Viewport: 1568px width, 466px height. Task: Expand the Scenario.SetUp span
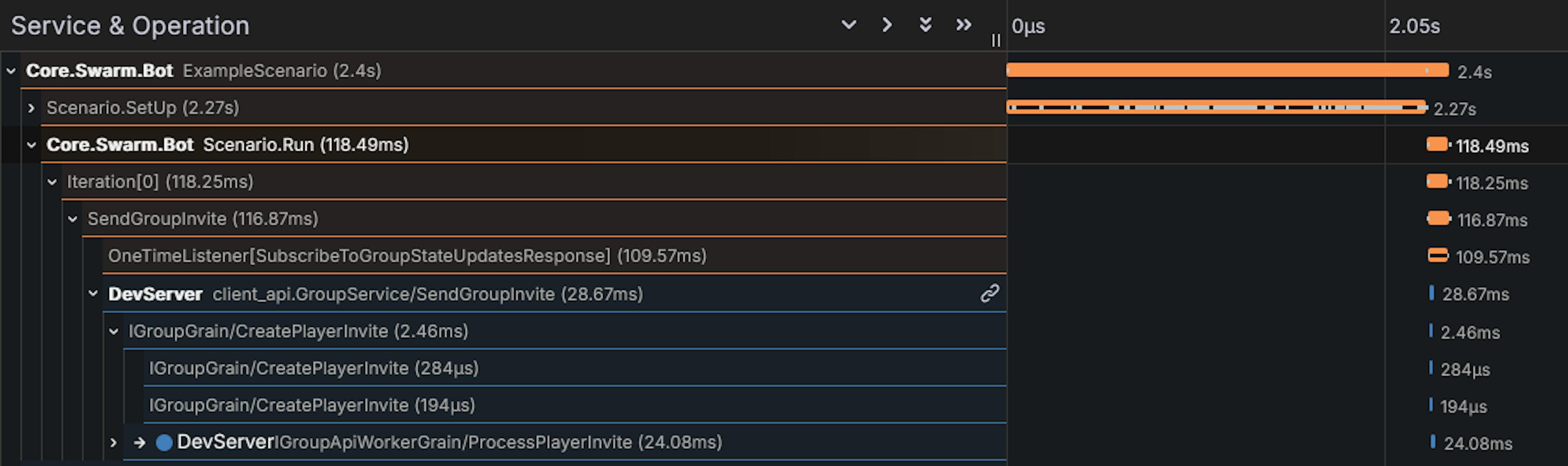[x=32, y=108]
